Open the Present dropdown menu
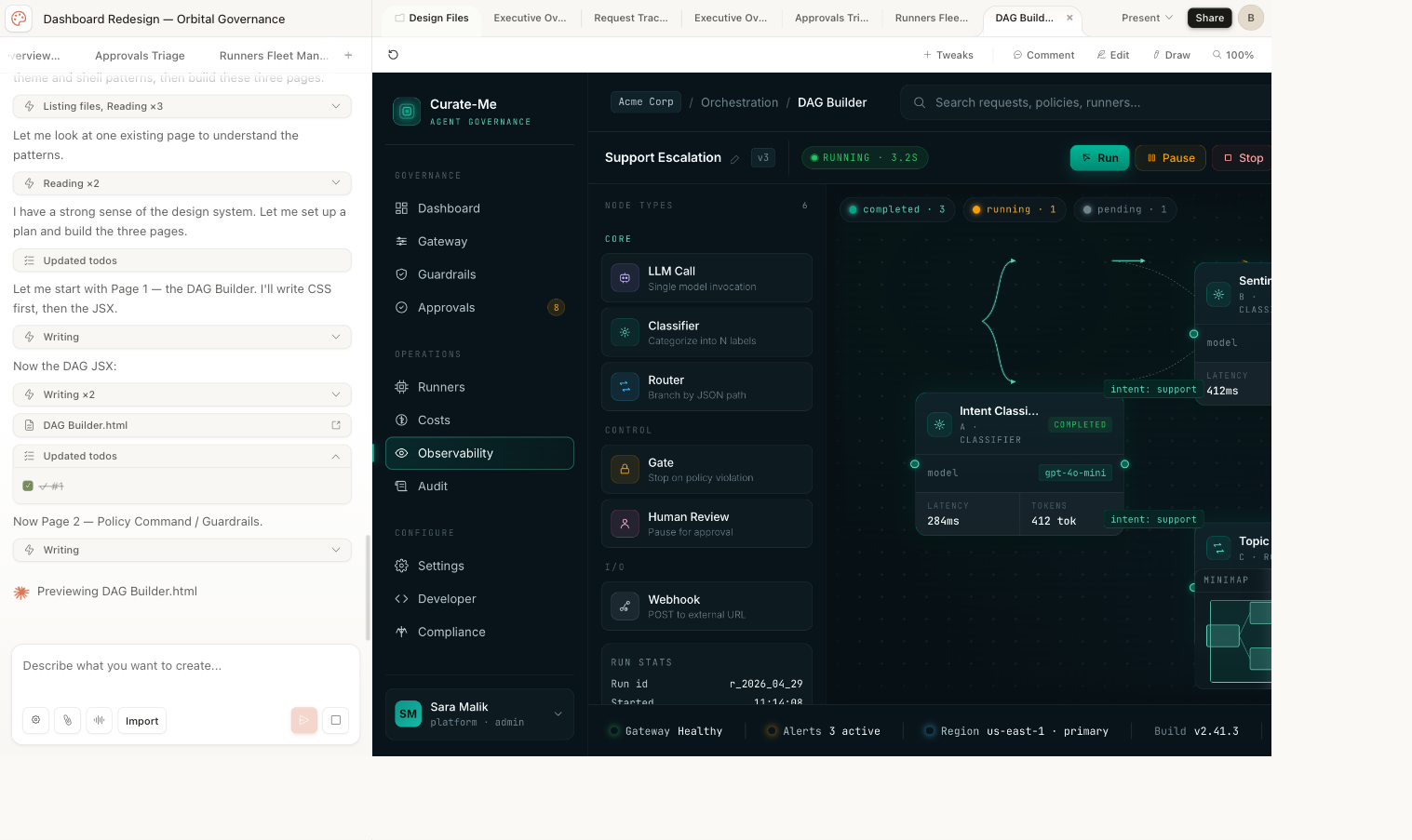Viewport: 1412px width, 840px height. coord(1147,18)
